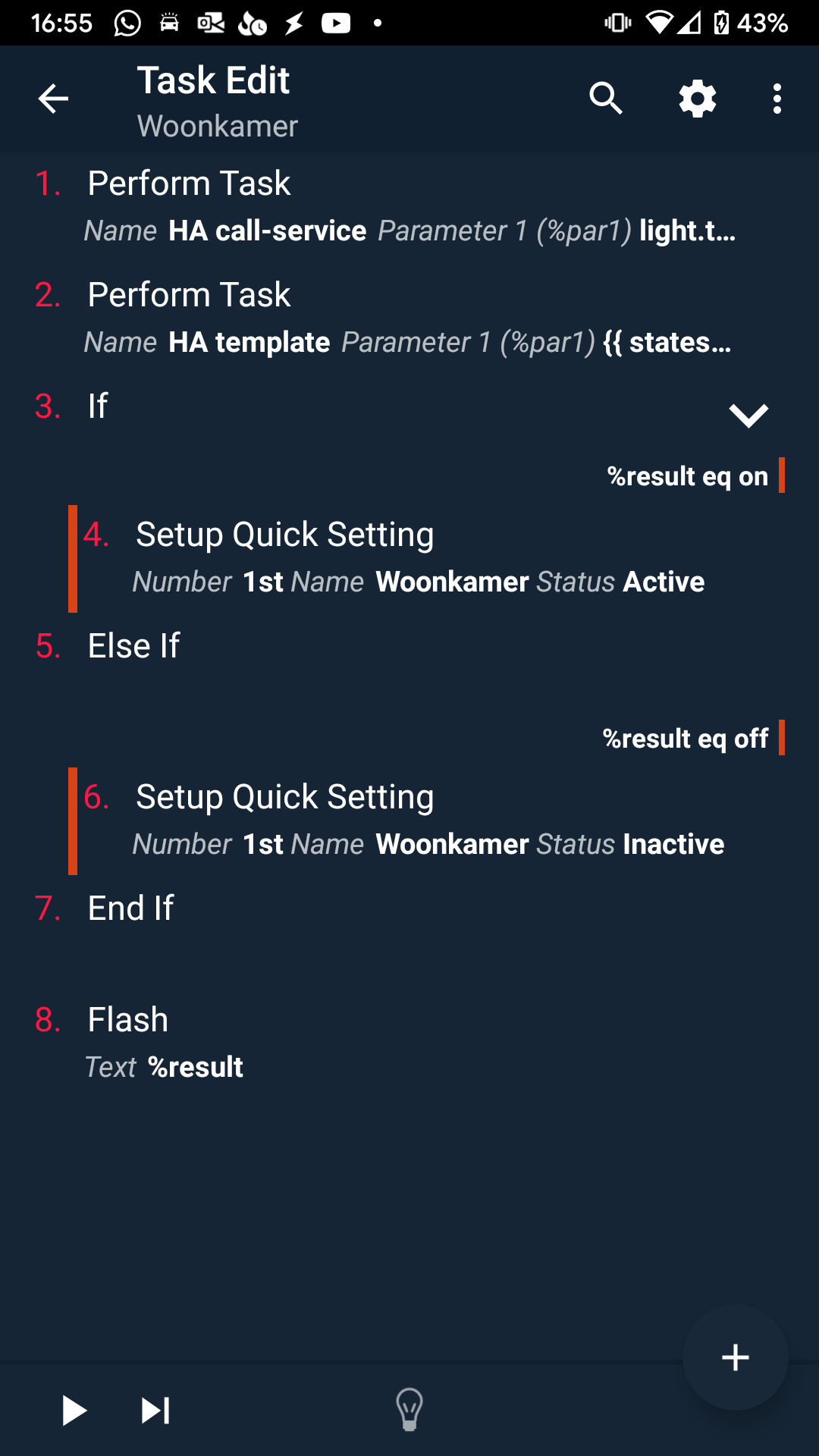Tap the search icon in Task Edit
This screenshot has height=1456, width=819.
[606, 99]
